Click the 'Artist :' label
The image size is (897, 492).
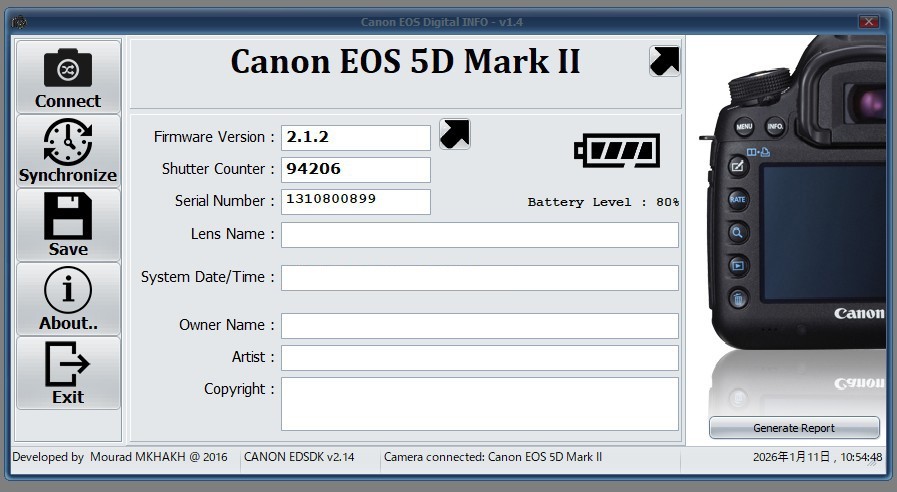(x=253, y=357)
